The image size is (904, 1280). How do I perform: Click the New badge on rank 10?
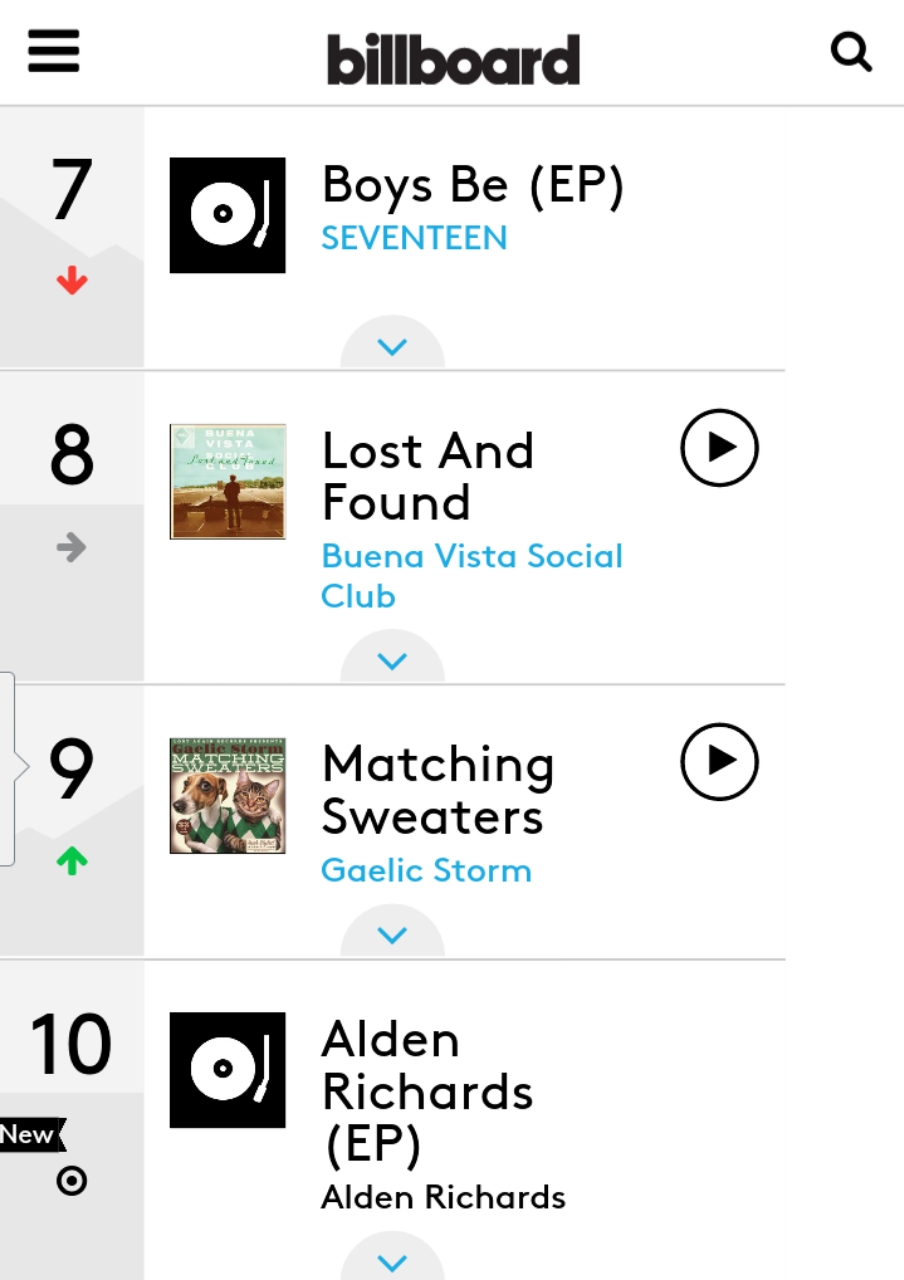click(x=30, y=1135)
